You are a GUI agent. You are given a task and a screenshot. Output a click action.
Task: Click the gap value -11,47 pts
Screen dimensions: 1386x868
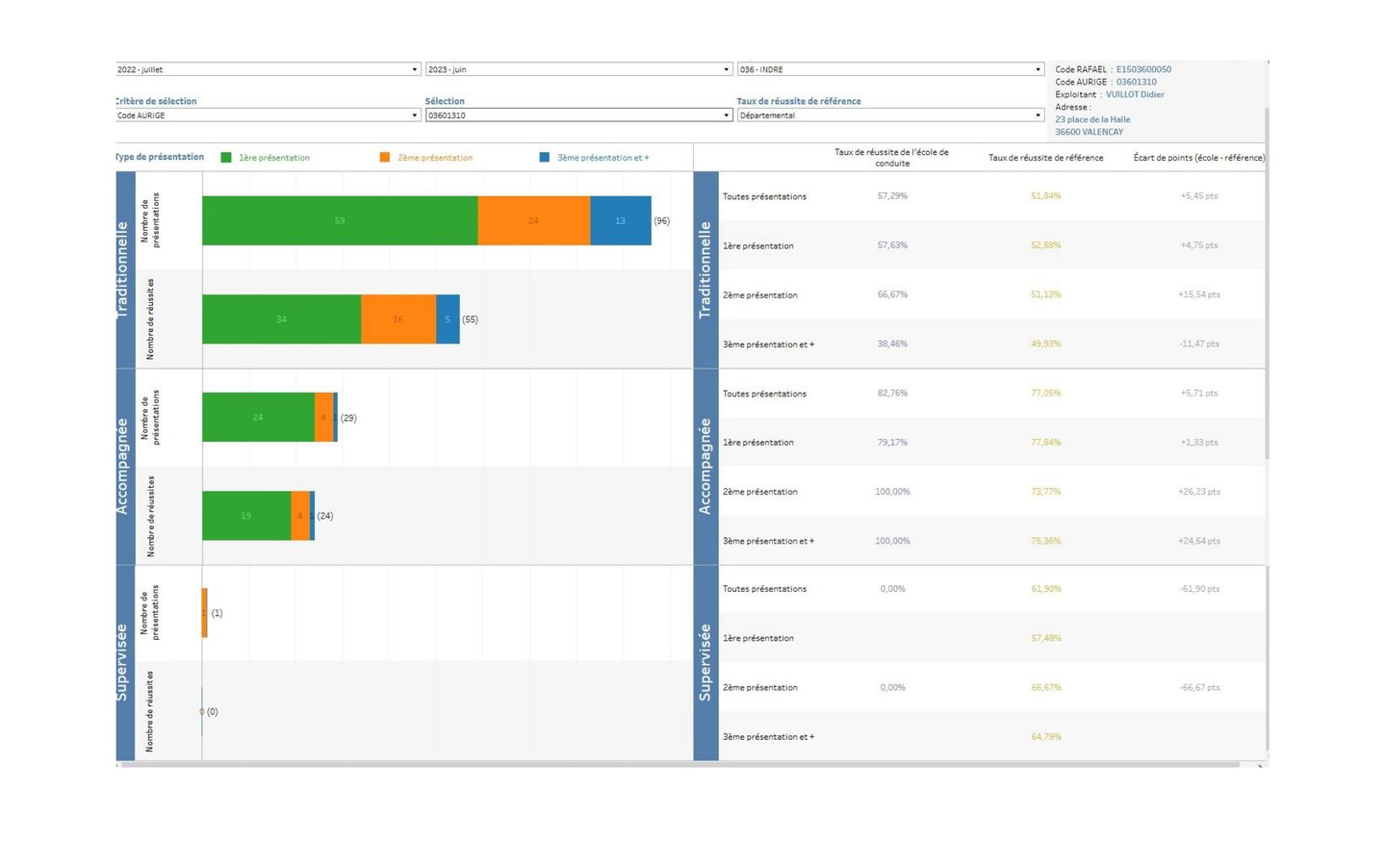[x=1199, y=344]
